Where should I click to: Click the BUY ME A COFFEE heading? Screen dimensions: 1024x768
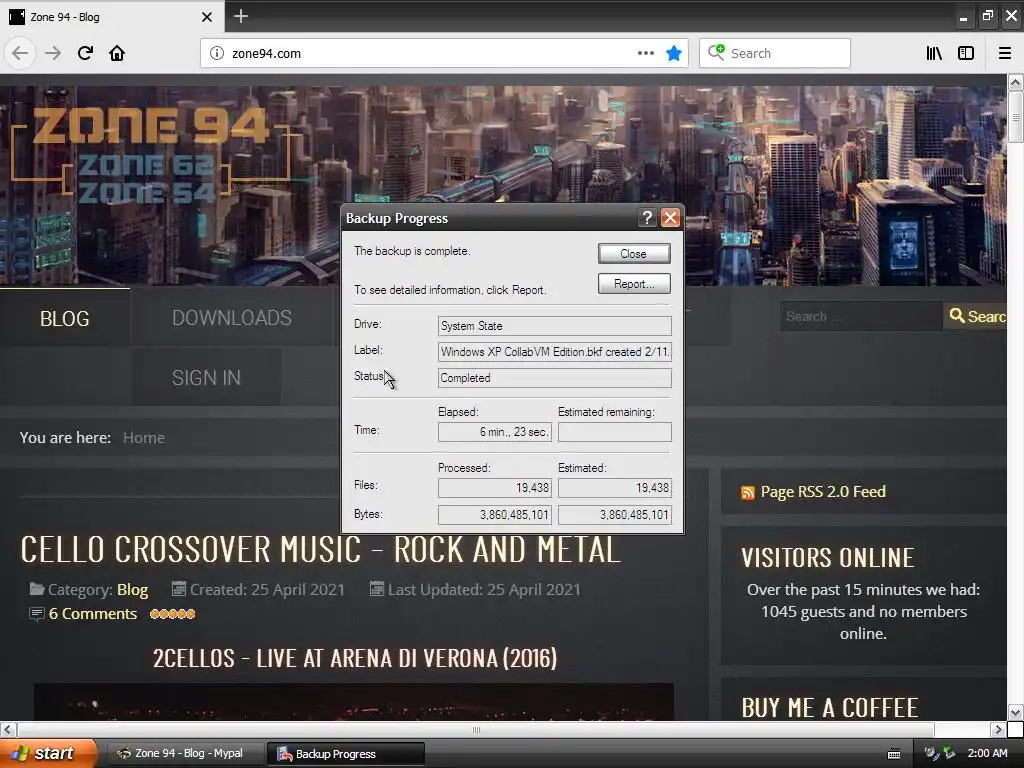(x=829, y=707)
